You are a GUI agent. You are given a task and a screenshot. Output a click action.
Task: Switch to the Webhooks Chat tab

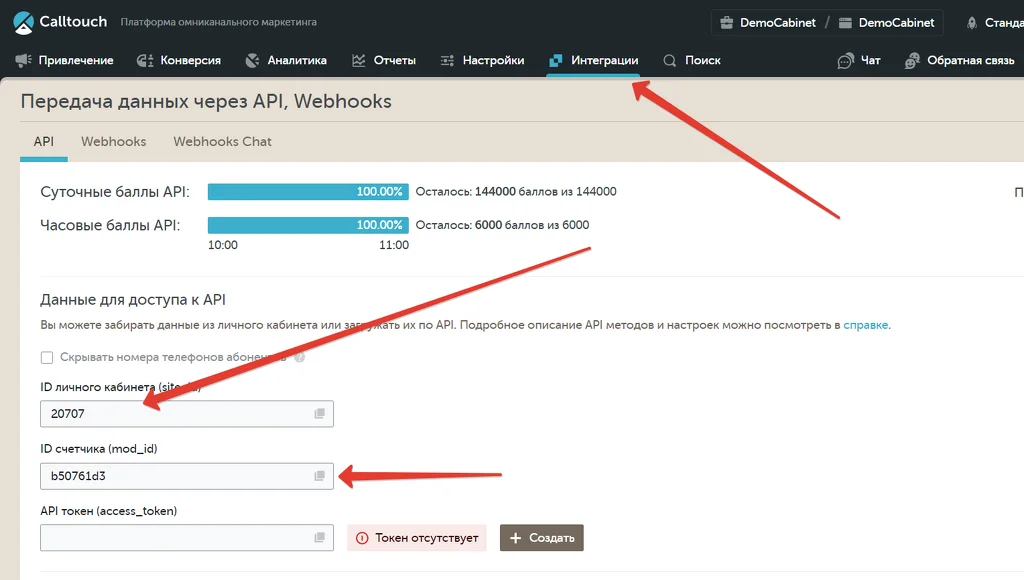tap(222, 142)
